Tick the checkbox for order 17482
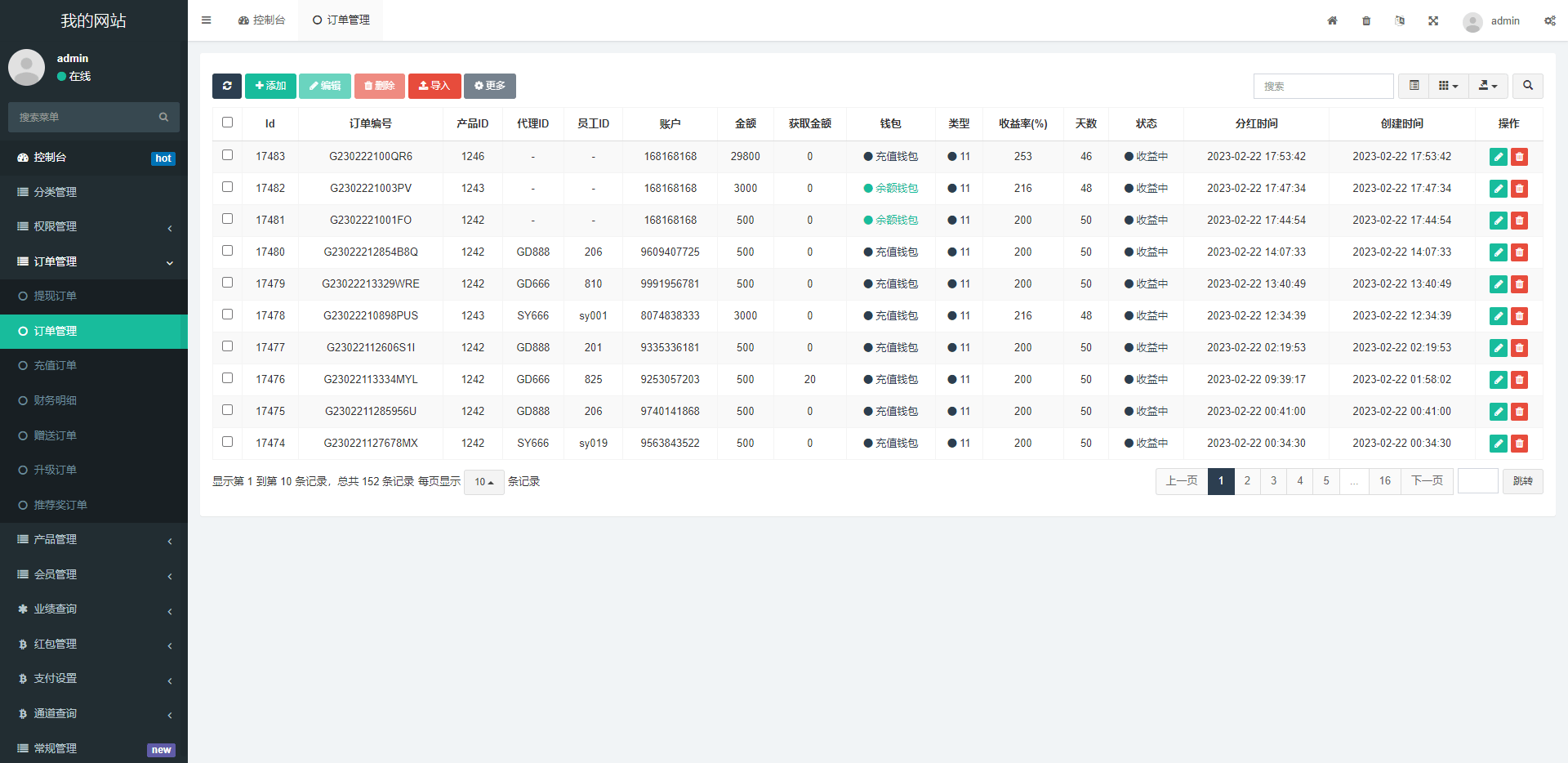This screenshot has height=763, width=1568. pyautogui.click(x=228, y=187)
